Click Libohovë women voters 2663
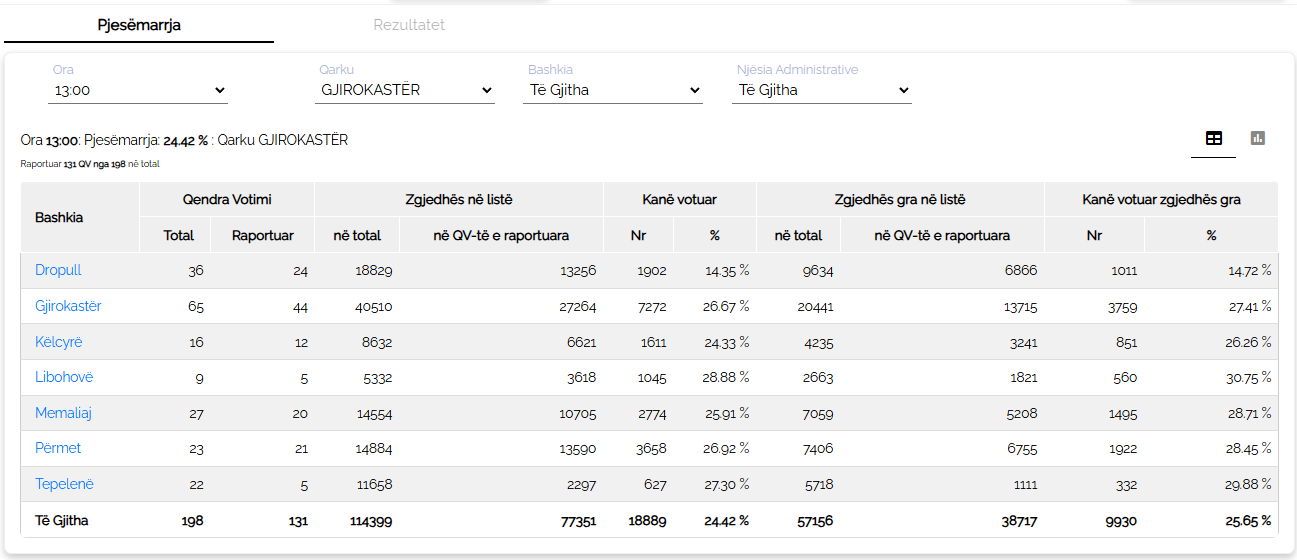Viewport: 1297px width, 560px height. click(x=818, y=378)
